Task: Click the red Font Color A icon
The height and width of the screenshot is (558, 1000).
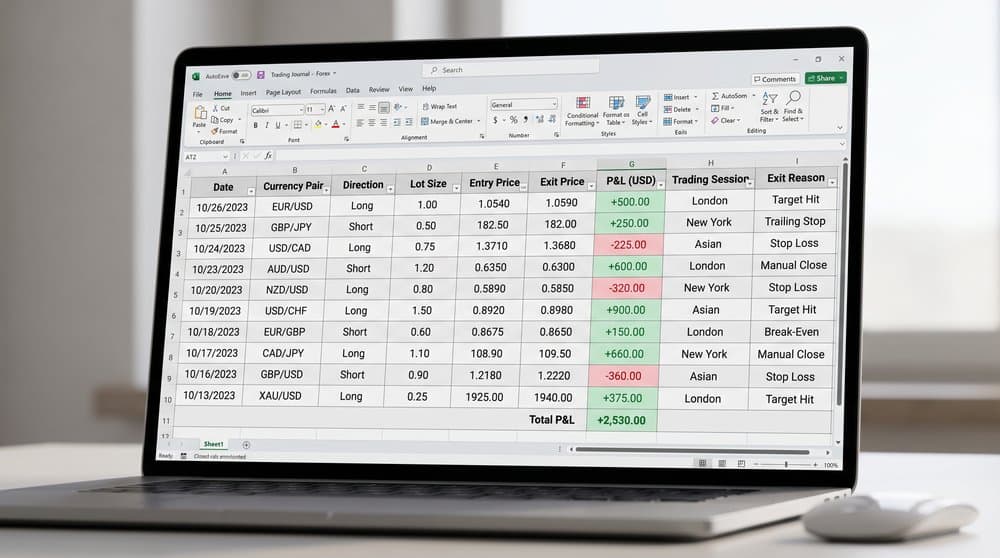Action: (335, 124)
